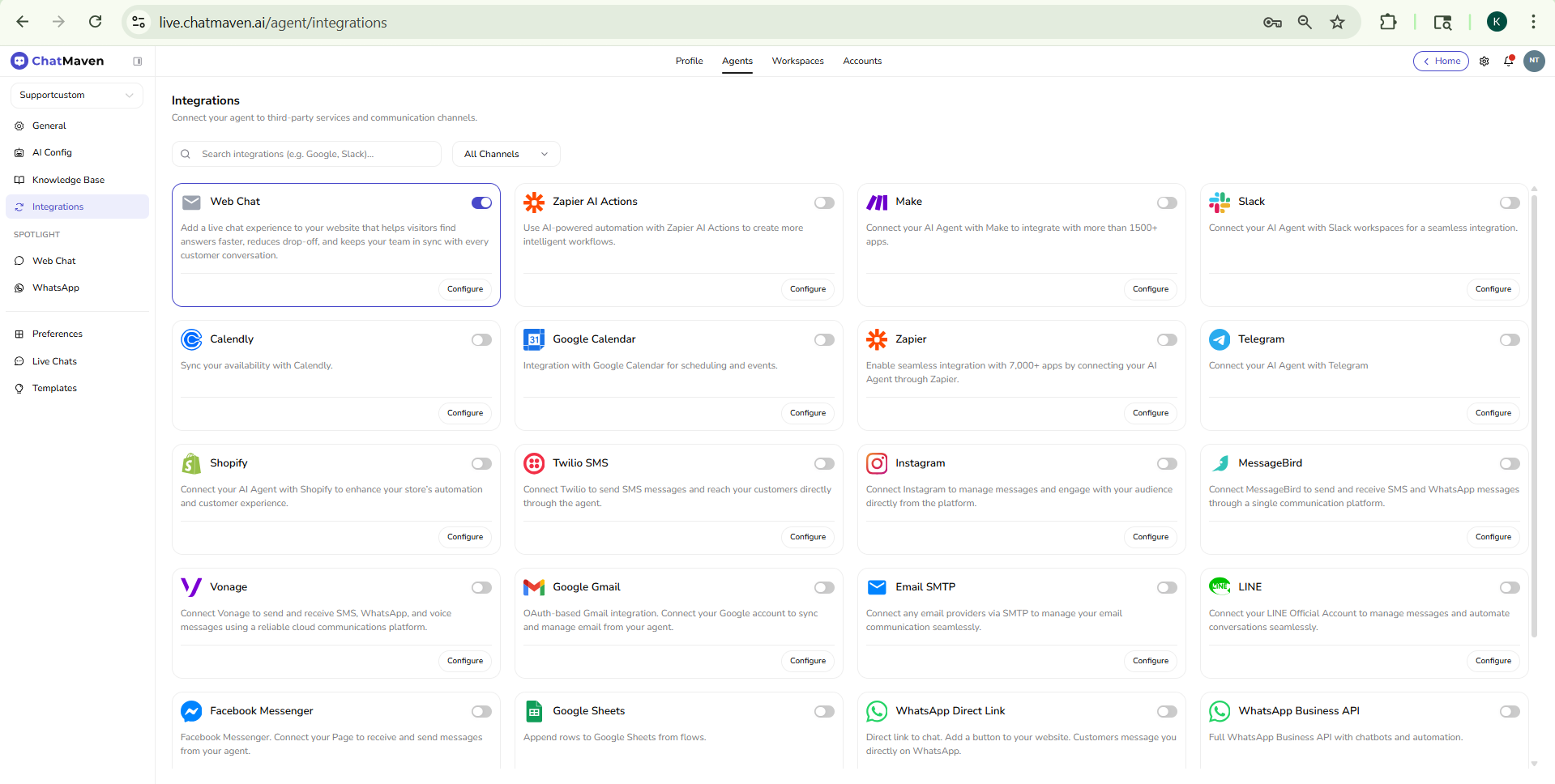Disable the Web Chat integration toggle
The height and width of the screenshot is (784, 1555).
pyautogui.click(x=481, y=202)
